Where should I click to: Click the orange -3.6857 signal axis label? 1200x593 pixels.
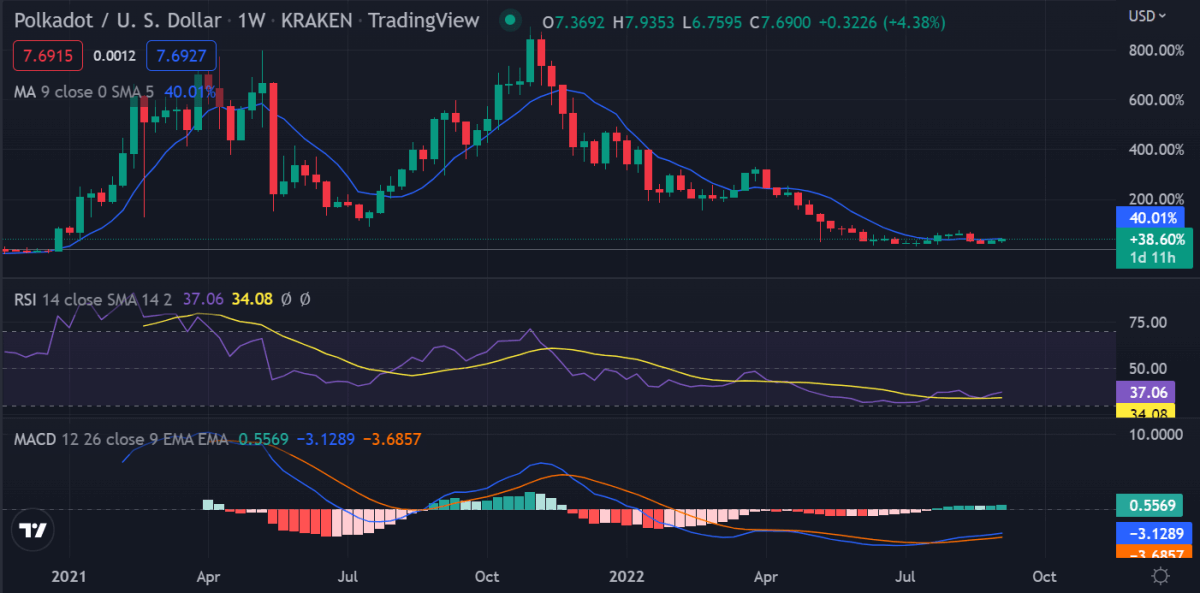(1149, 552)
